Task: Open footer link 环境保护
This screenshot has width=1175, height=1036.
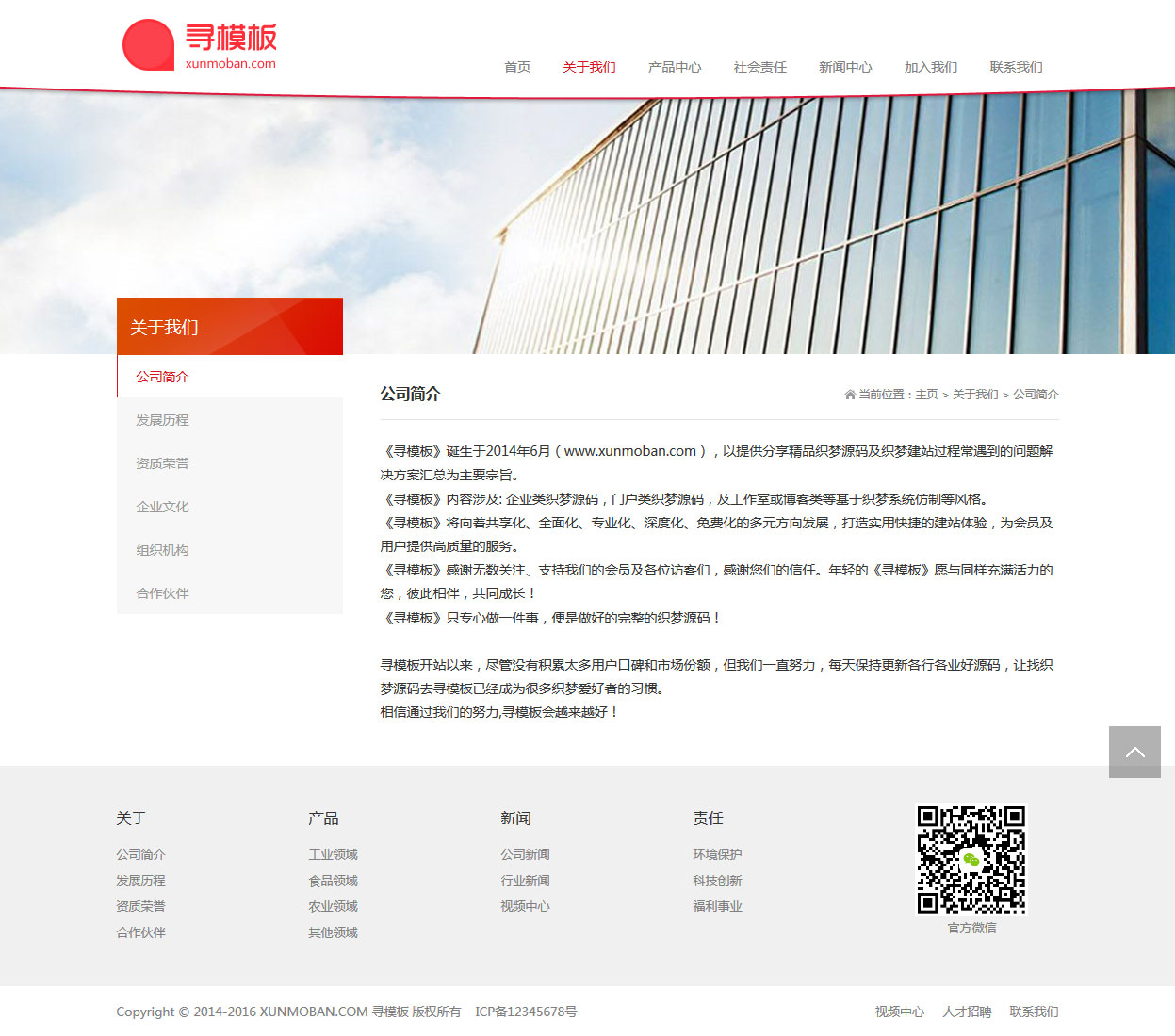Action: click(717, 854)
